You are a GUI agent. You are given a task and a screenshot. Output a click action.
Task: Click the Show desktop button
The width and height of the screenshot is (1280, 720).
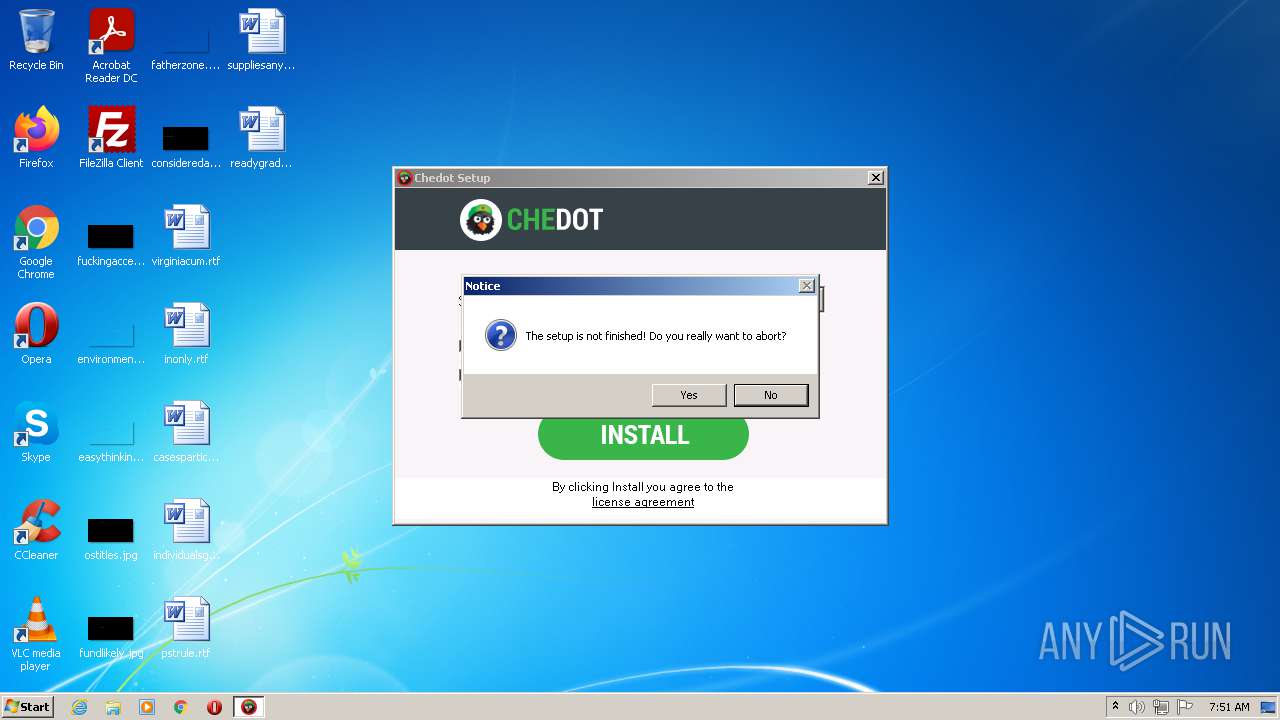point(1270,707)
